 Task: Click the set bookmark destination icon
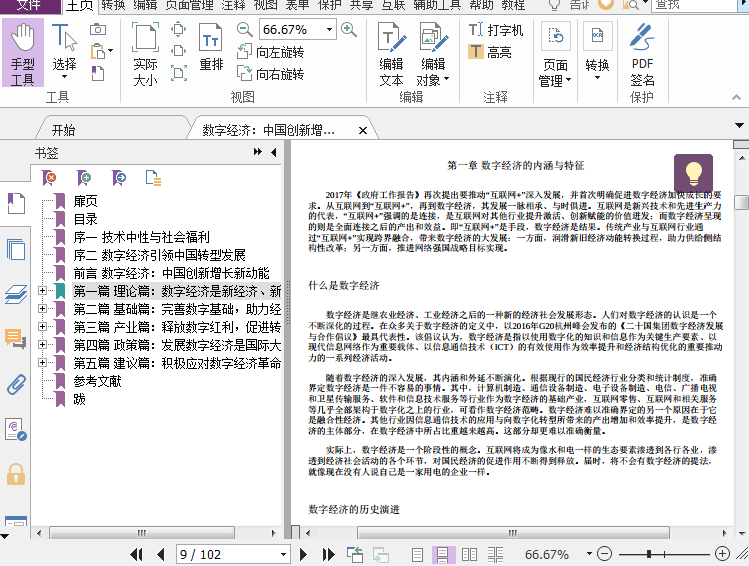pos(119,178)
